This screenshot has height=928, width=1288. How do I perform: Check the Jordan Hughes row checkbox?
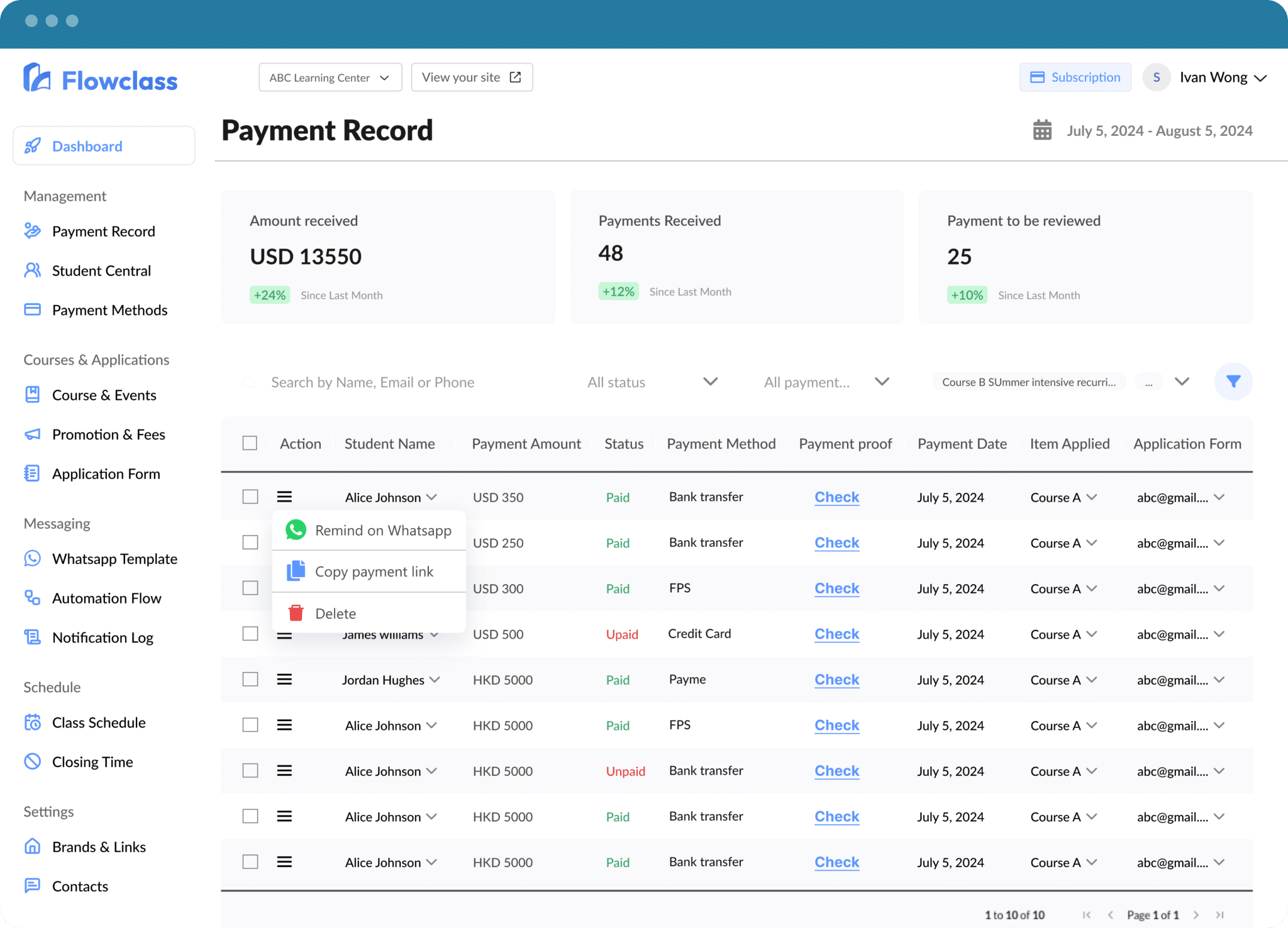point(250,679)
